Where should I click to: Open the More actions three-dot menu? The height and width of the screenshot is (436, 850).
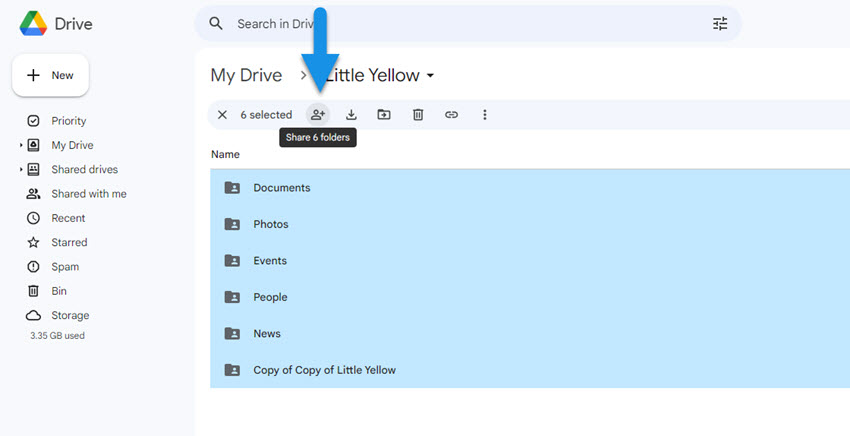pos(485,115)
